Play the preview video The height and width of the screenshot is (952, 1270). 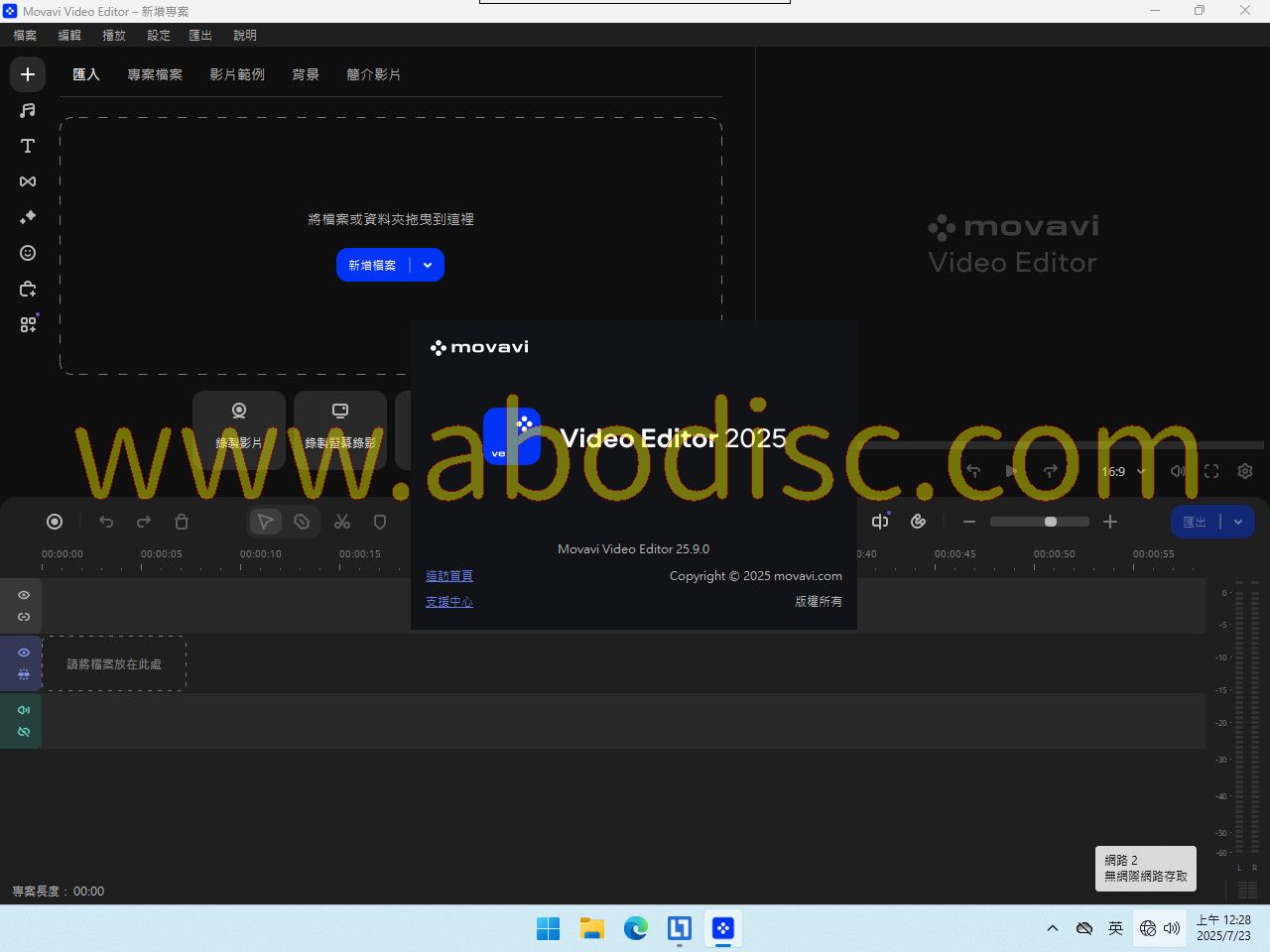(x=1011, y=471)
